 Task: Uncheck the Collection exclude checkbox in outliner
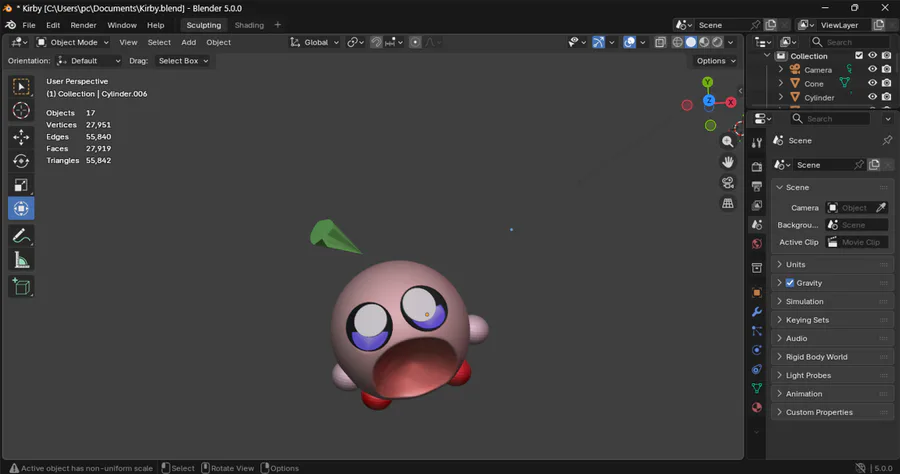click(x=859, y=56)
